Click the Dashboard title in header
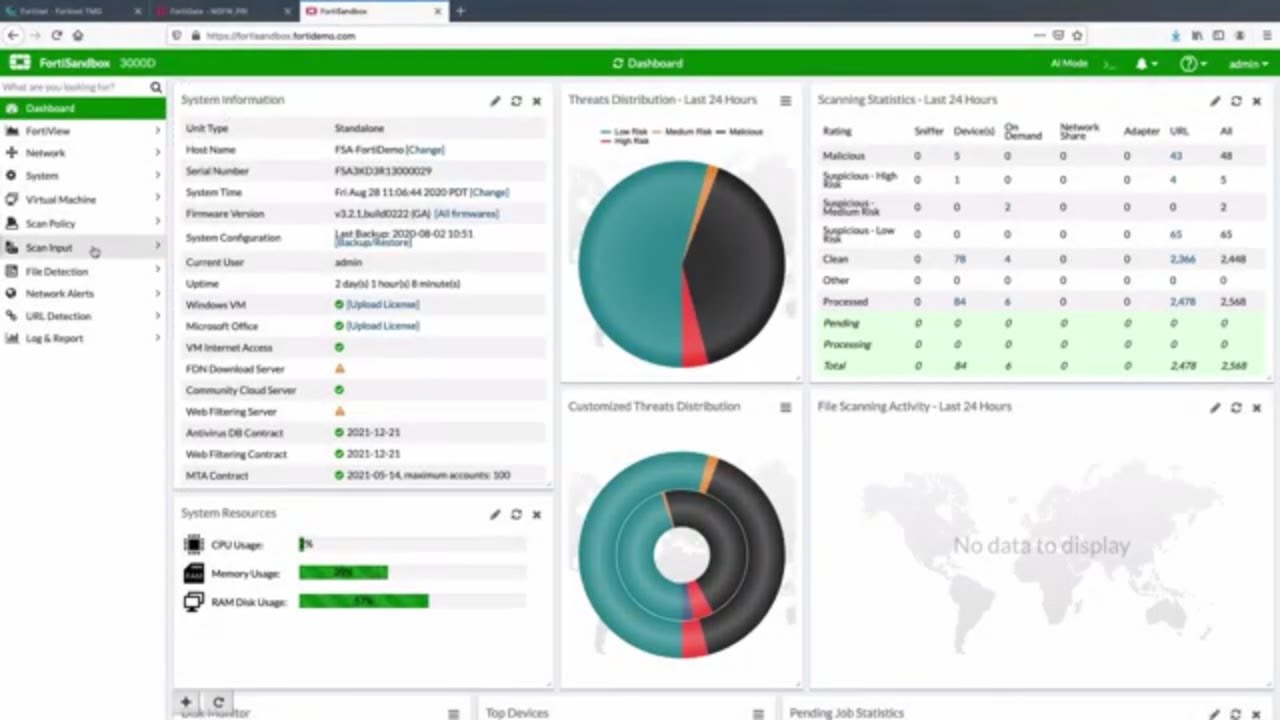Image resolution: width=1280 pixels, height=720 pixels. point(648,63)
